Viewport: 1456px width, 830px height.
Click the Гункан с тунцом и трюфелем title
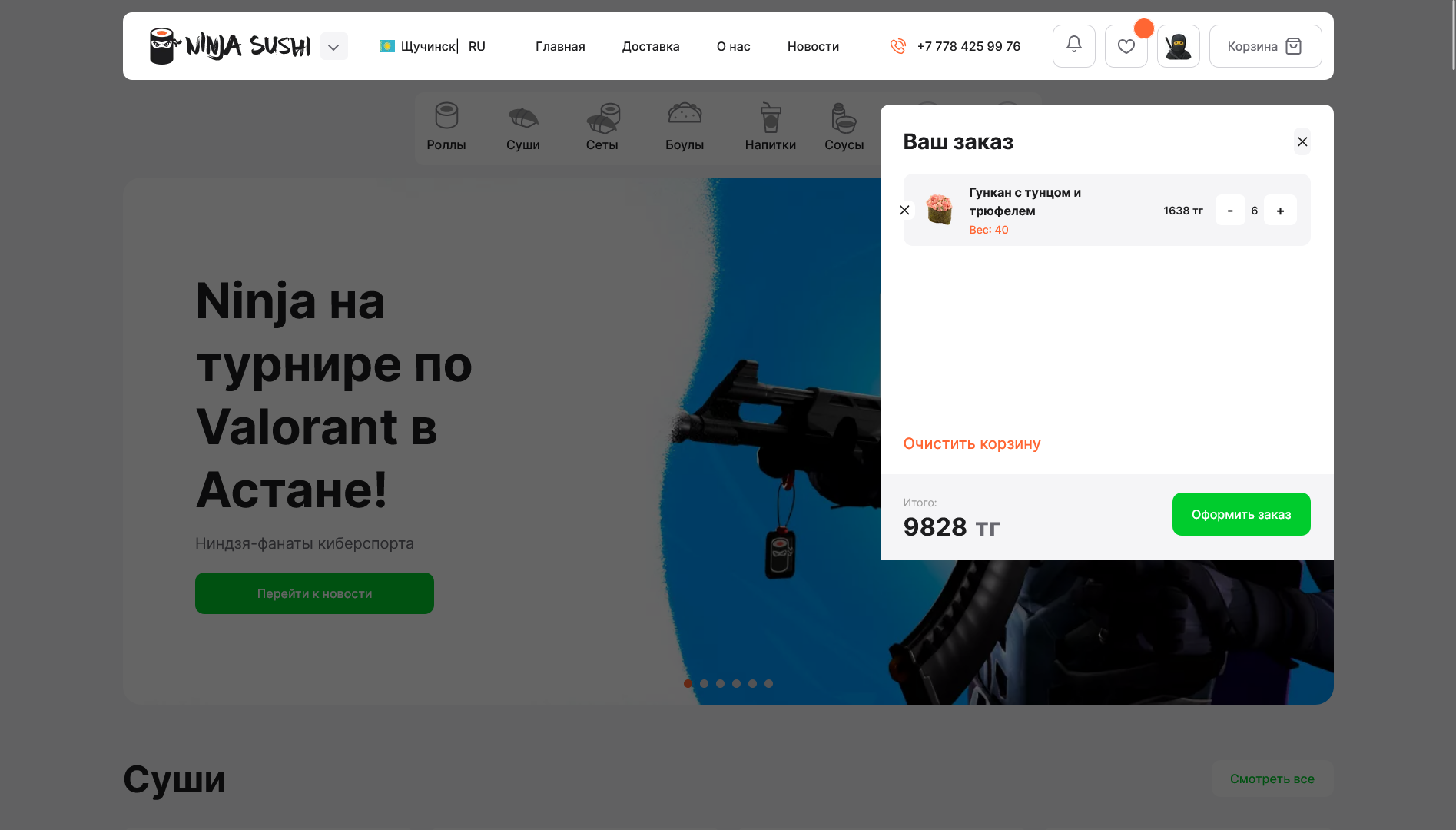[x=1025, y=201]
